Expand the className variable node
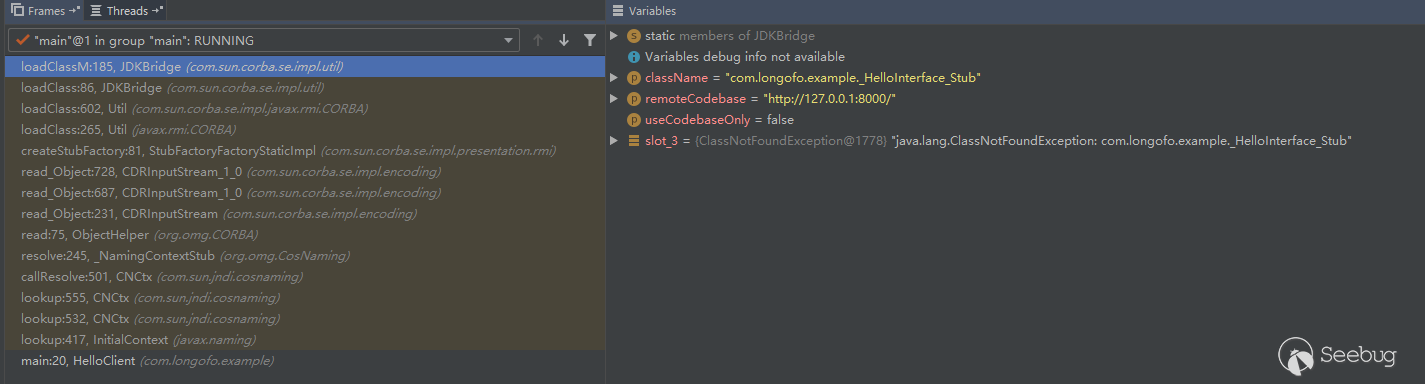Viewport: 1425px width, 384px height. tap(614, 78)
